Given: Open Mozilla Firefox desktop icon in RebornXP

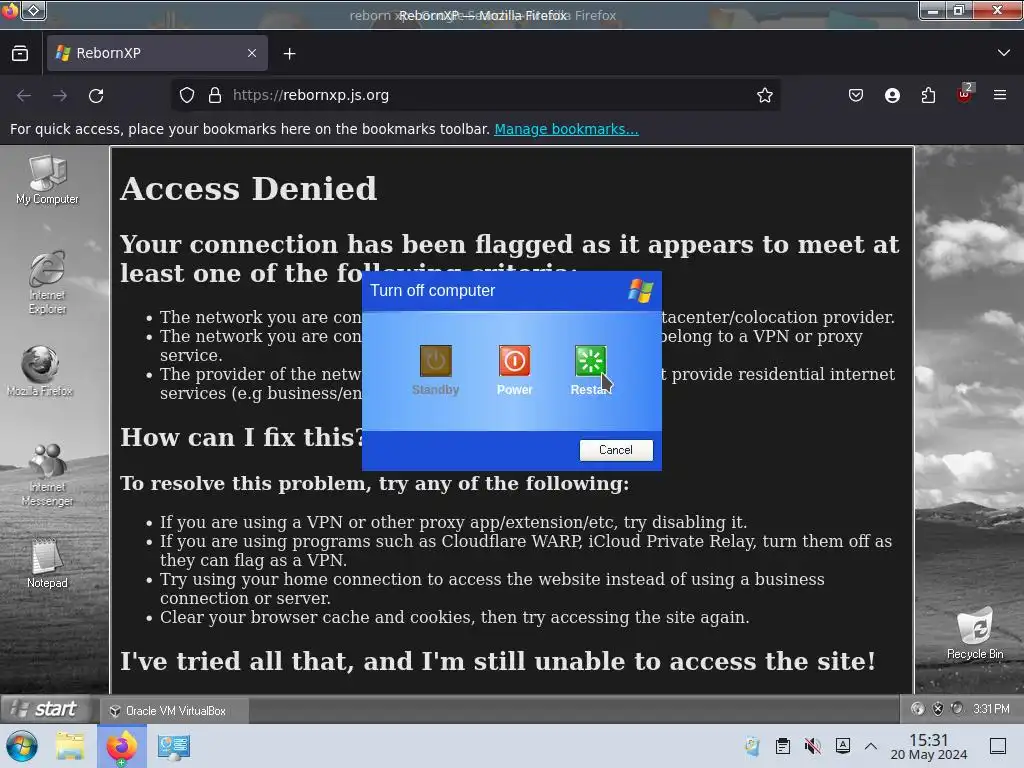Looking at the screenshot, I should pyautogui.click(x=40, y=372).
